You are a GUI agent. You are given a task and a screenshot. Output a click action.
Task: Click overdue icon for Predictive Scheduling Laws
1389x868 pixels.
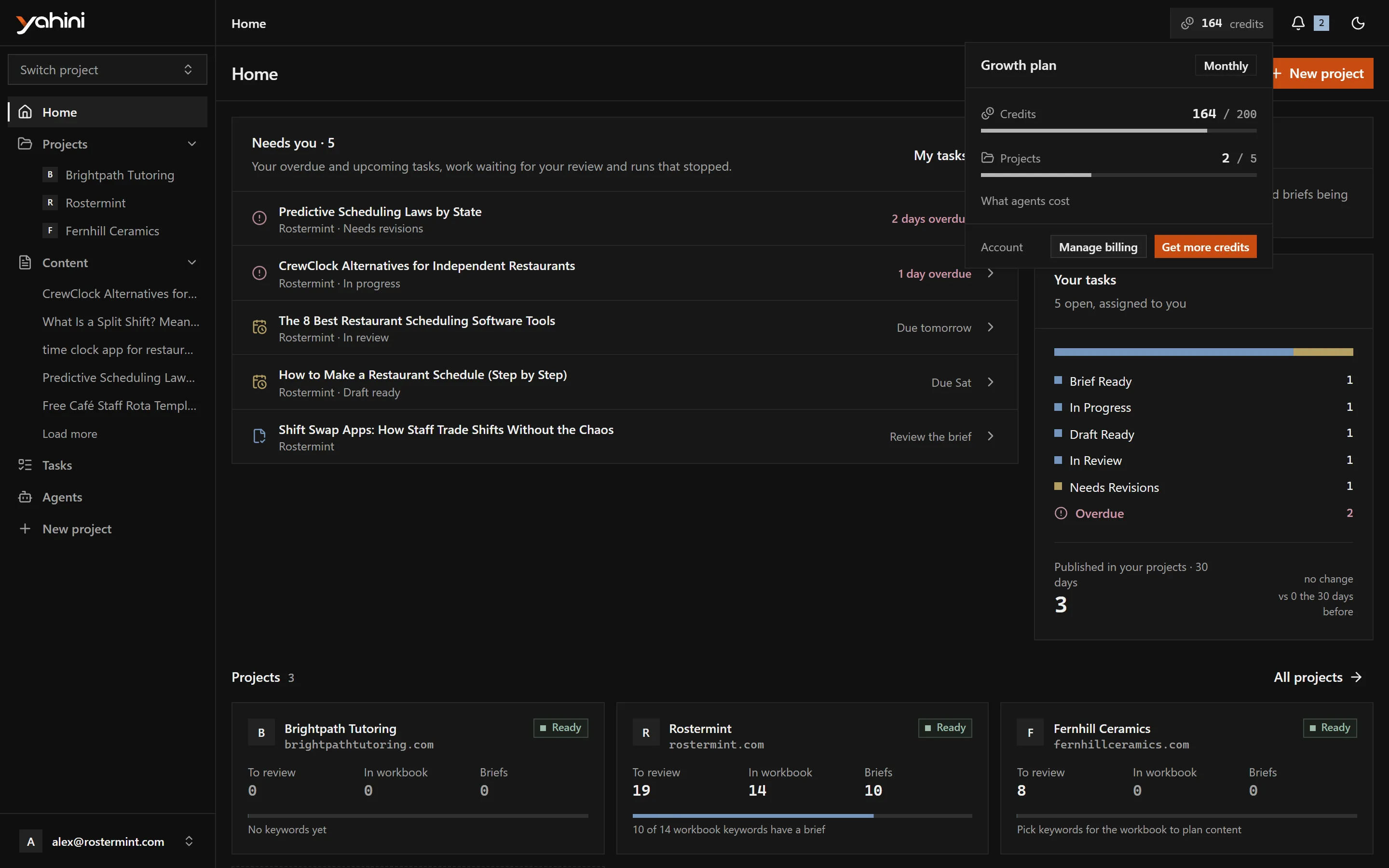click(259, 218)
